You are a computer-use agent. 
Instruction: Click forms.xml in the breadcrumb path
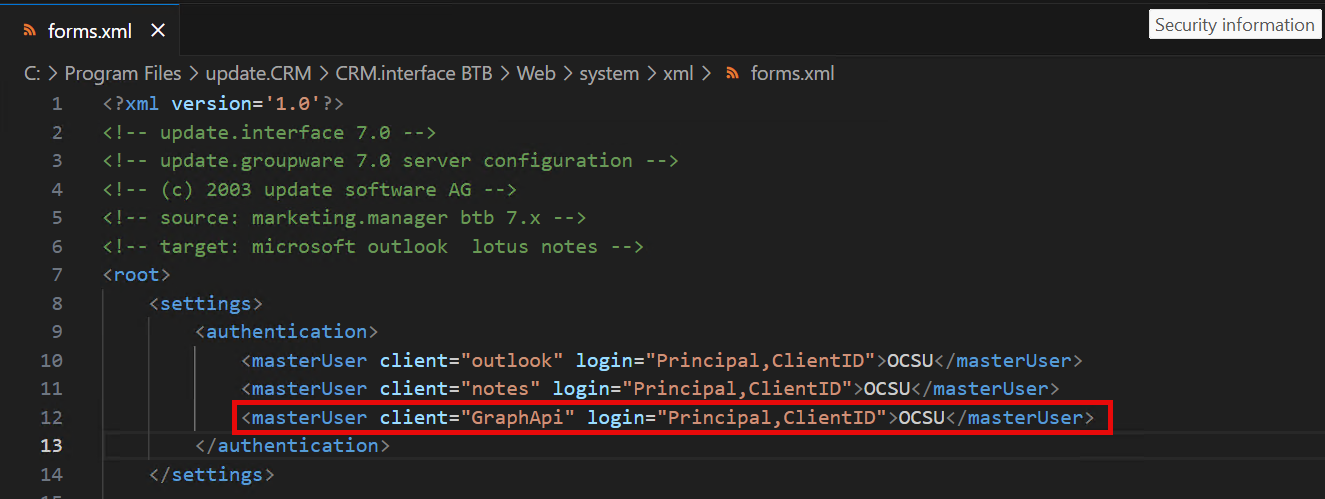(792, 74)
